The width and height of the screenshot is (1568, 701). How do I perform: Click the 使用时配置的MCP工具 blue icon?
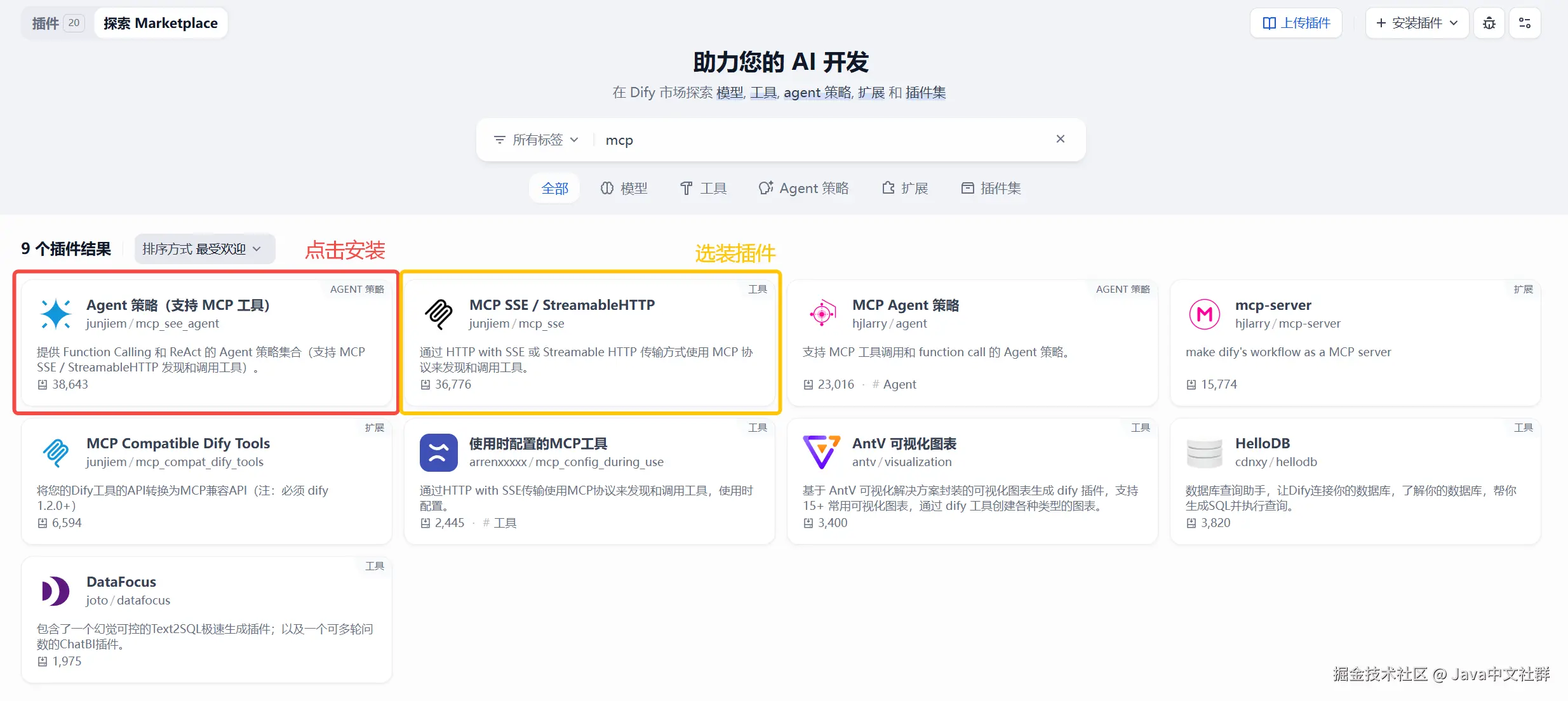pos(439,453)
